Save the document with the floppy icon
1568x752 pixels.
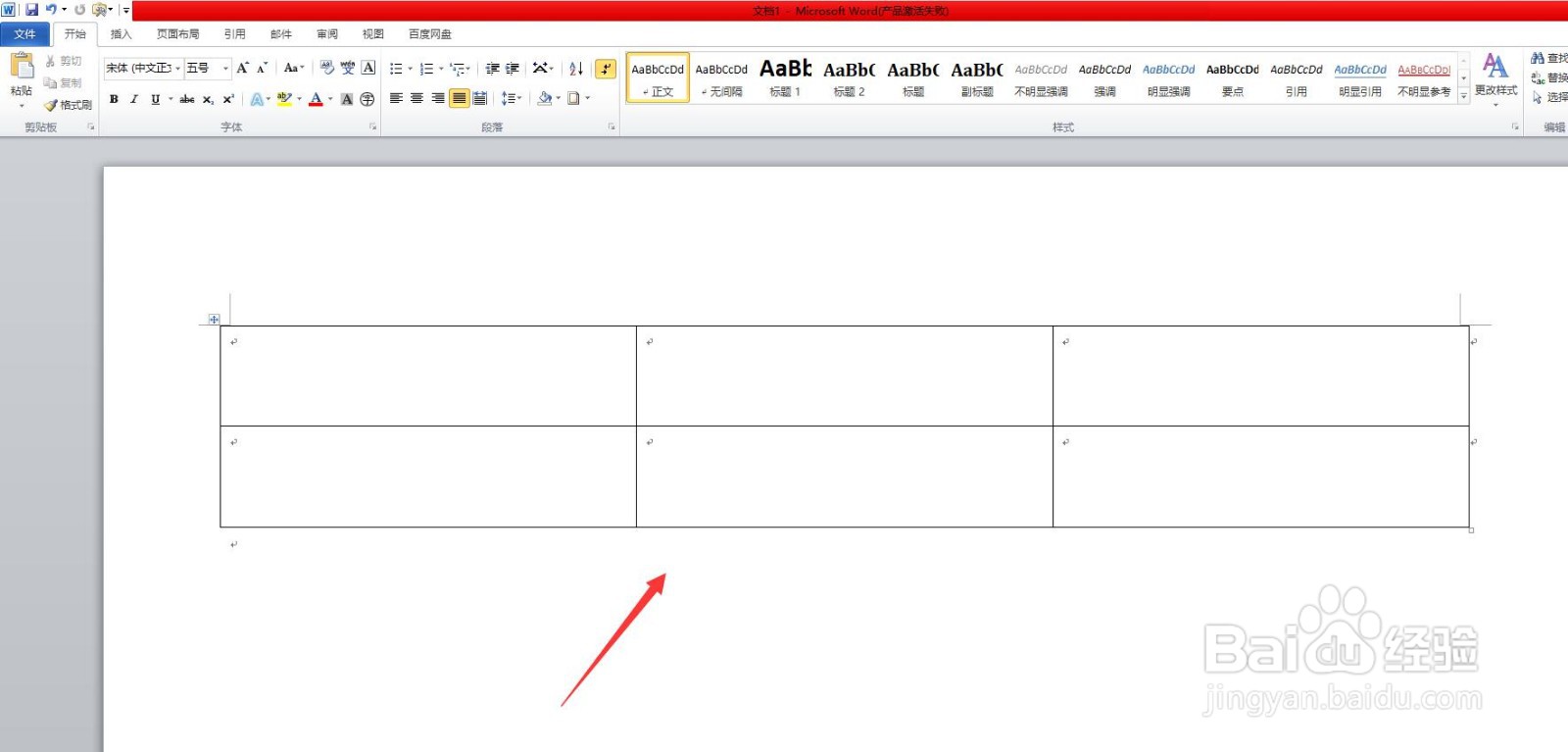[x=31, y=10]
